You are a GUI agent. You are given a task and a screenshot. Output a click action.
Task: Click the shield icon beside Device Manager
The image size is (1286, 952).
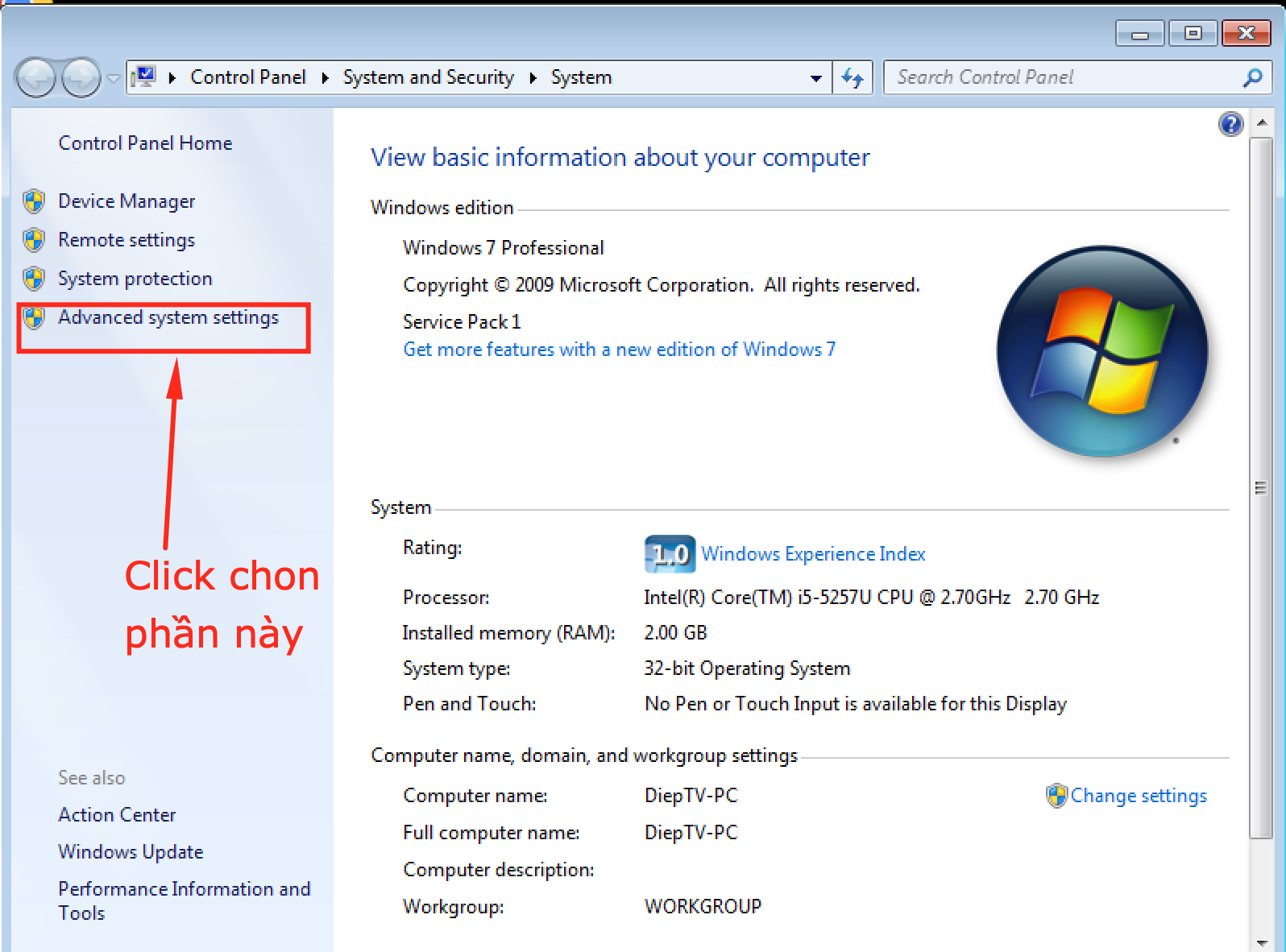coord(34,201)
